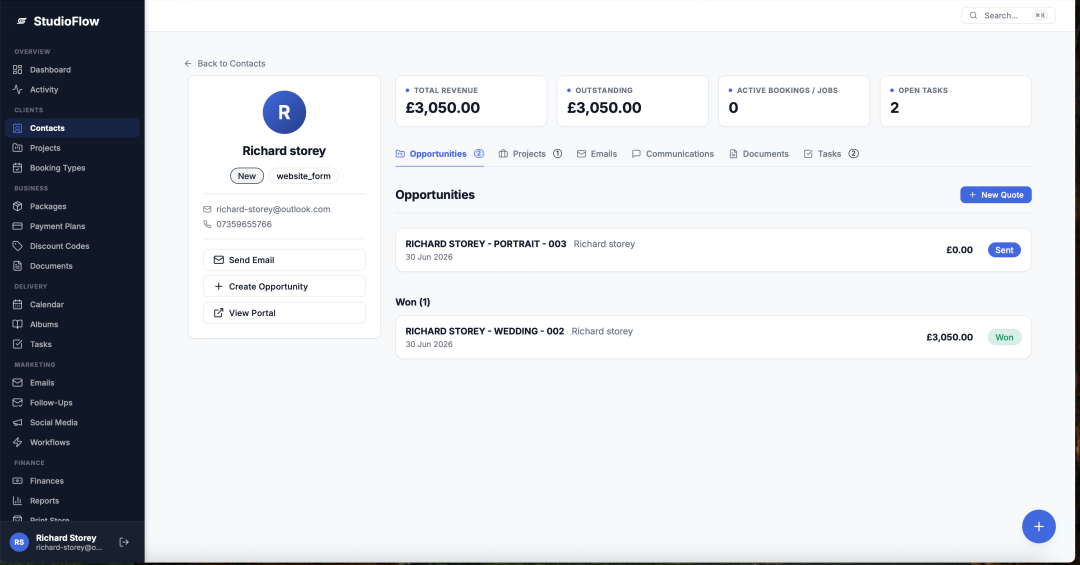Image resolution: width=1080 pixels, height=565 pixels.
Task: Switch to the Projects tab
Action: 530,154
